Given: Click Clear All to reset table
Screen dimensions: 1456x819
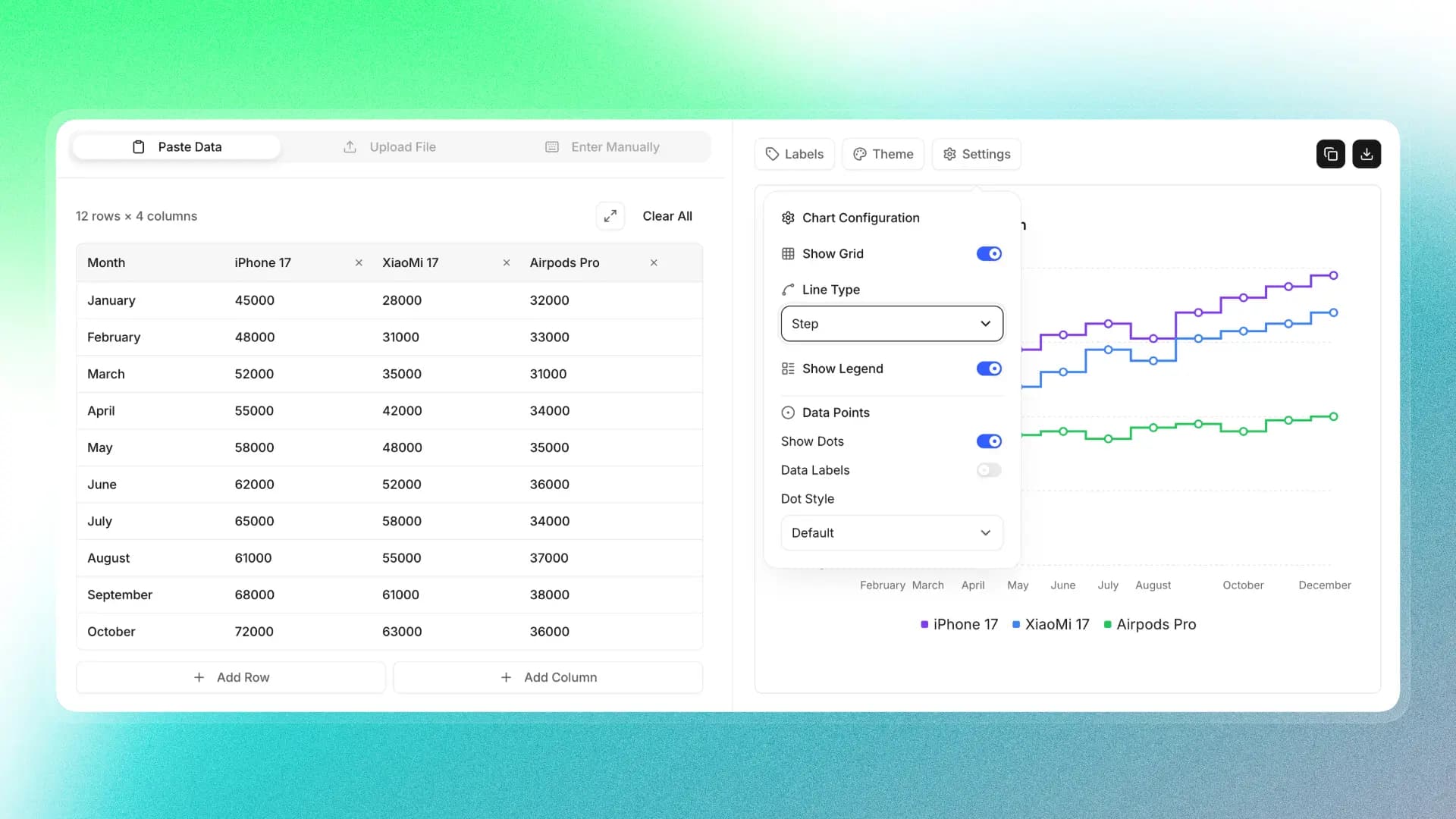Looking at the screenshot, I should click(667, 215).
